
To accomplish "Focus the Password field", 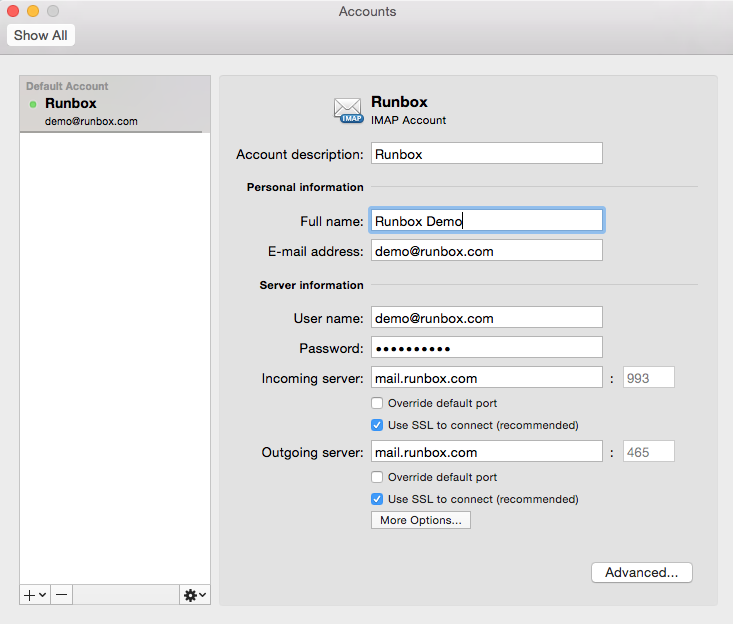I will (486, 348).
